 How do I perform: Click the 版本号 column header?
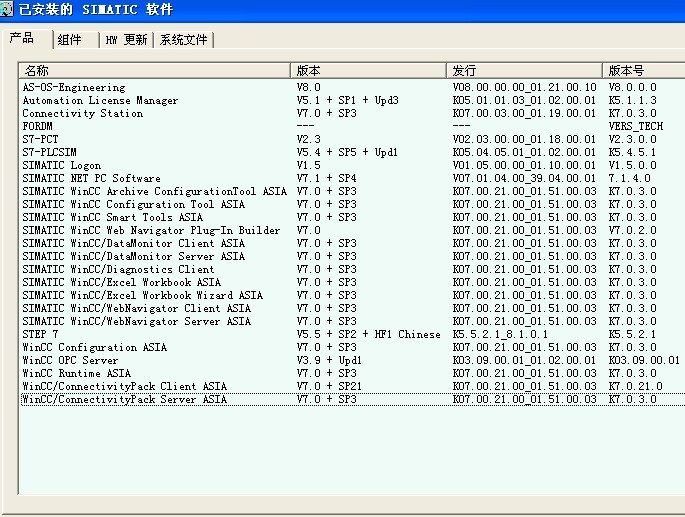click(644, 70)
